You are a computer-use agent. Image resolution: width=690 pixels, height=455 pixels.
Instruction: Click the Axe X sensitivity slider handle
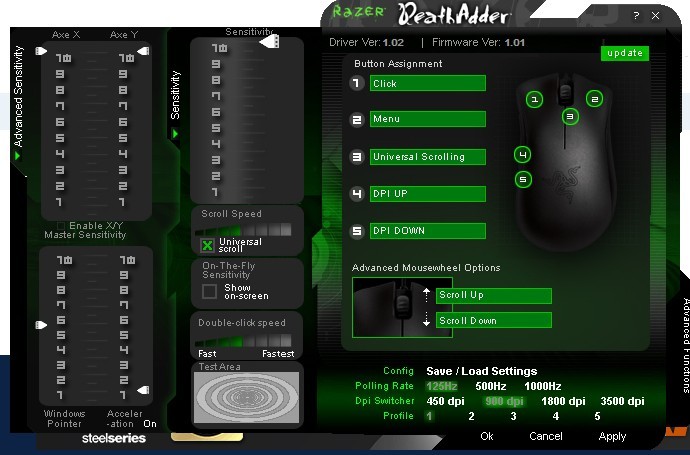pyautogui.click(x=41, y=51)
